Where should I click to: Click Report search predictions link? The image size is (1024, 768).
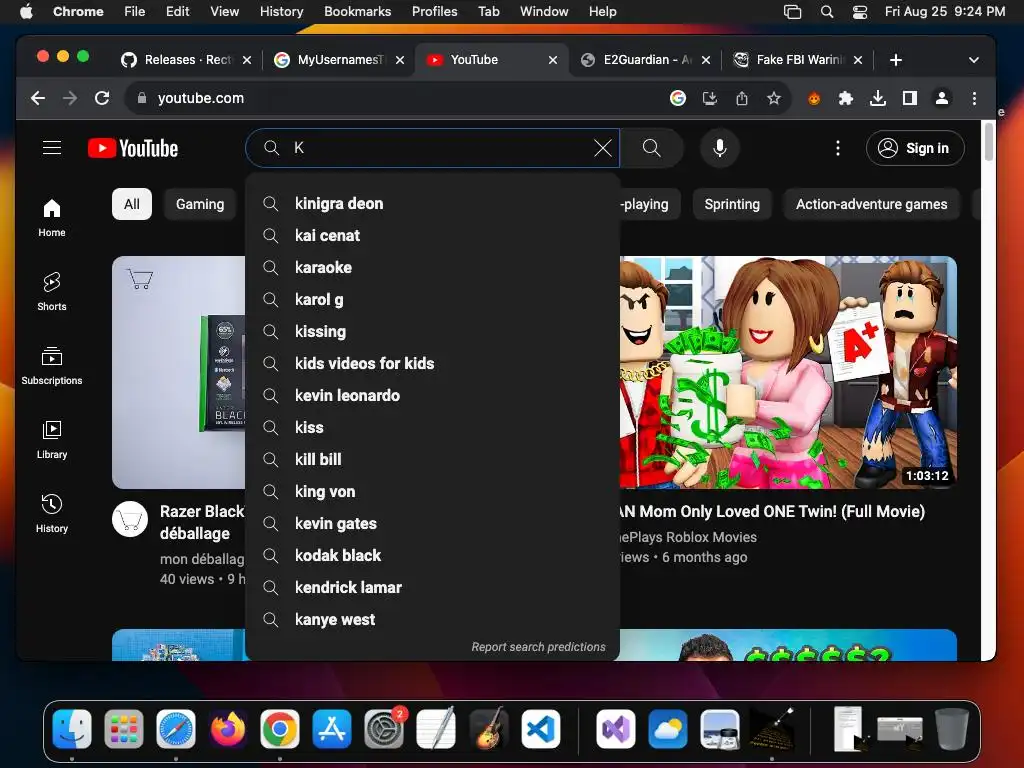(x=538, y=647)
